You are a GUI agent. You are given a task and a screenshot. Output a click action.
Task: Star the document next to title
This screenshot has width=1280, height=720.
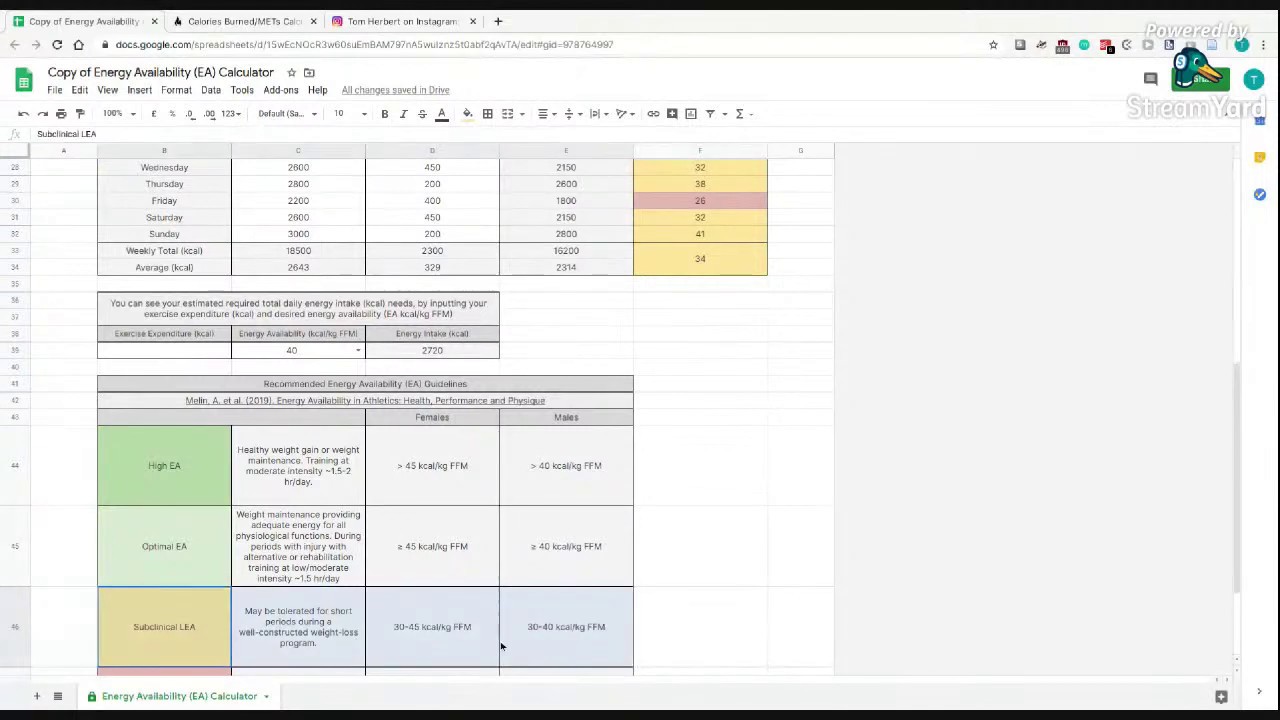click(x=291, y=72)
